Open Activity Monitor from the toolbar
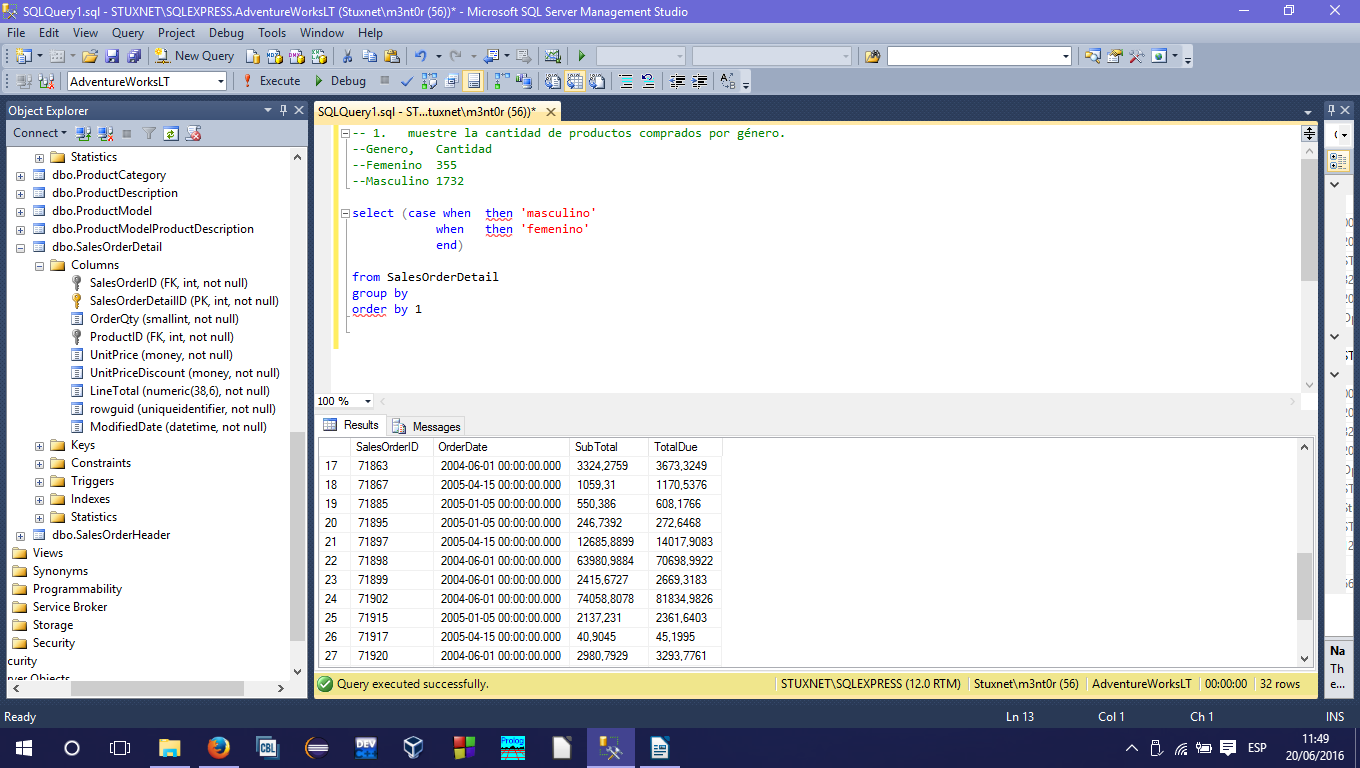This screenshot has width=1360, height=768. (552, 56)
